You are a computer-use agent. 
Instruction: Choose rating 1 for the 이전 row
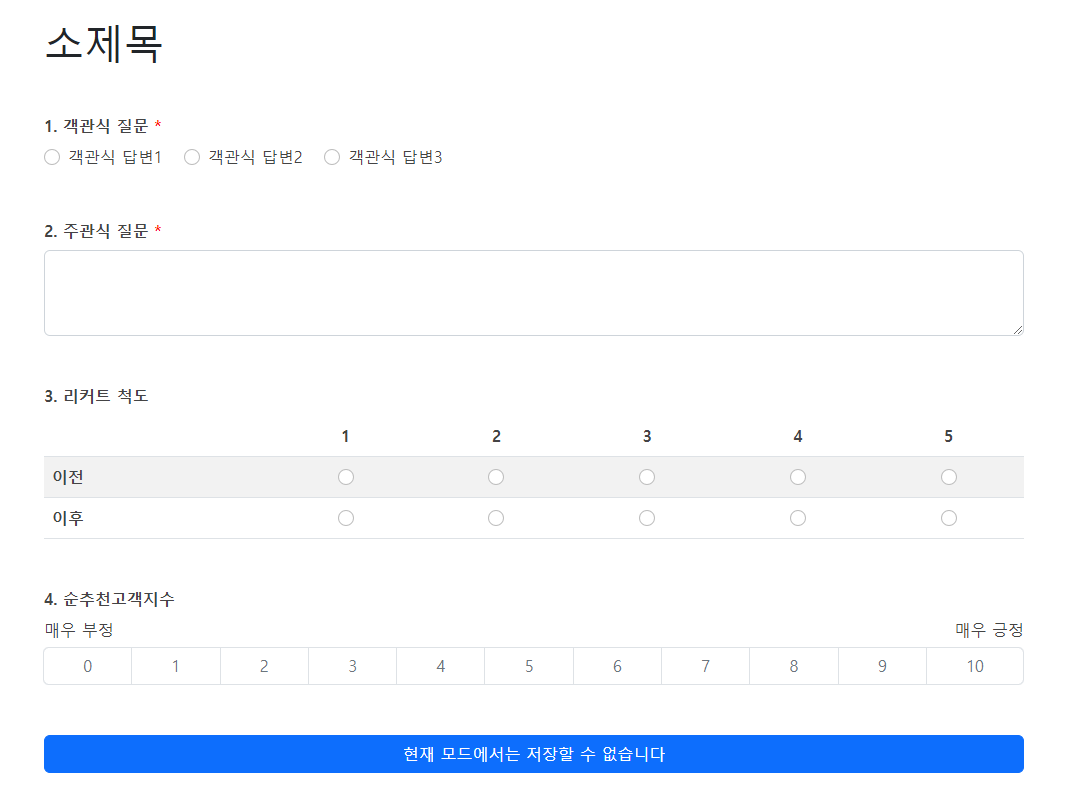click(x=346, y=477)
